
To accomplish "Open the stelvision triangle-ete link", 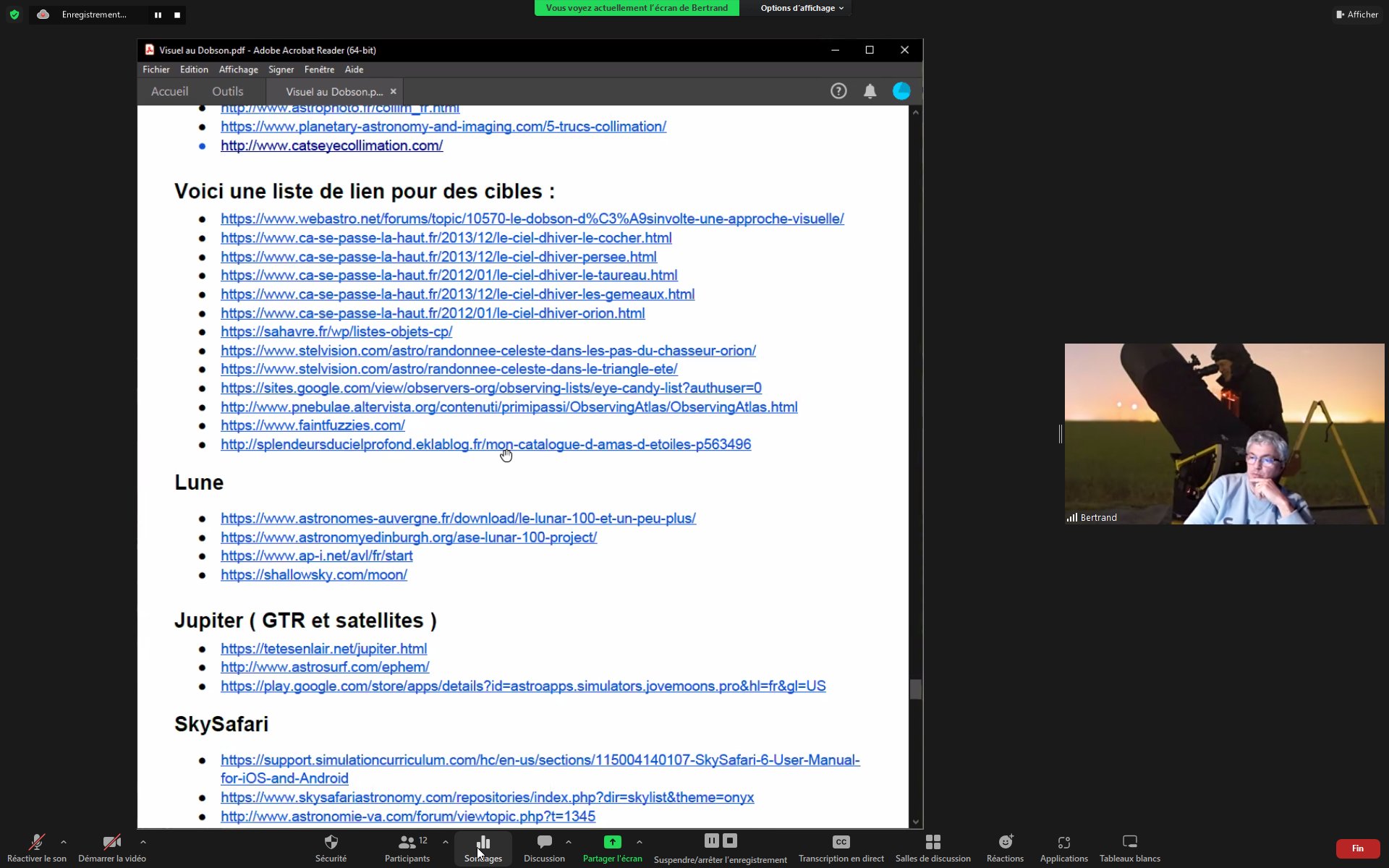I will point(449,369).
